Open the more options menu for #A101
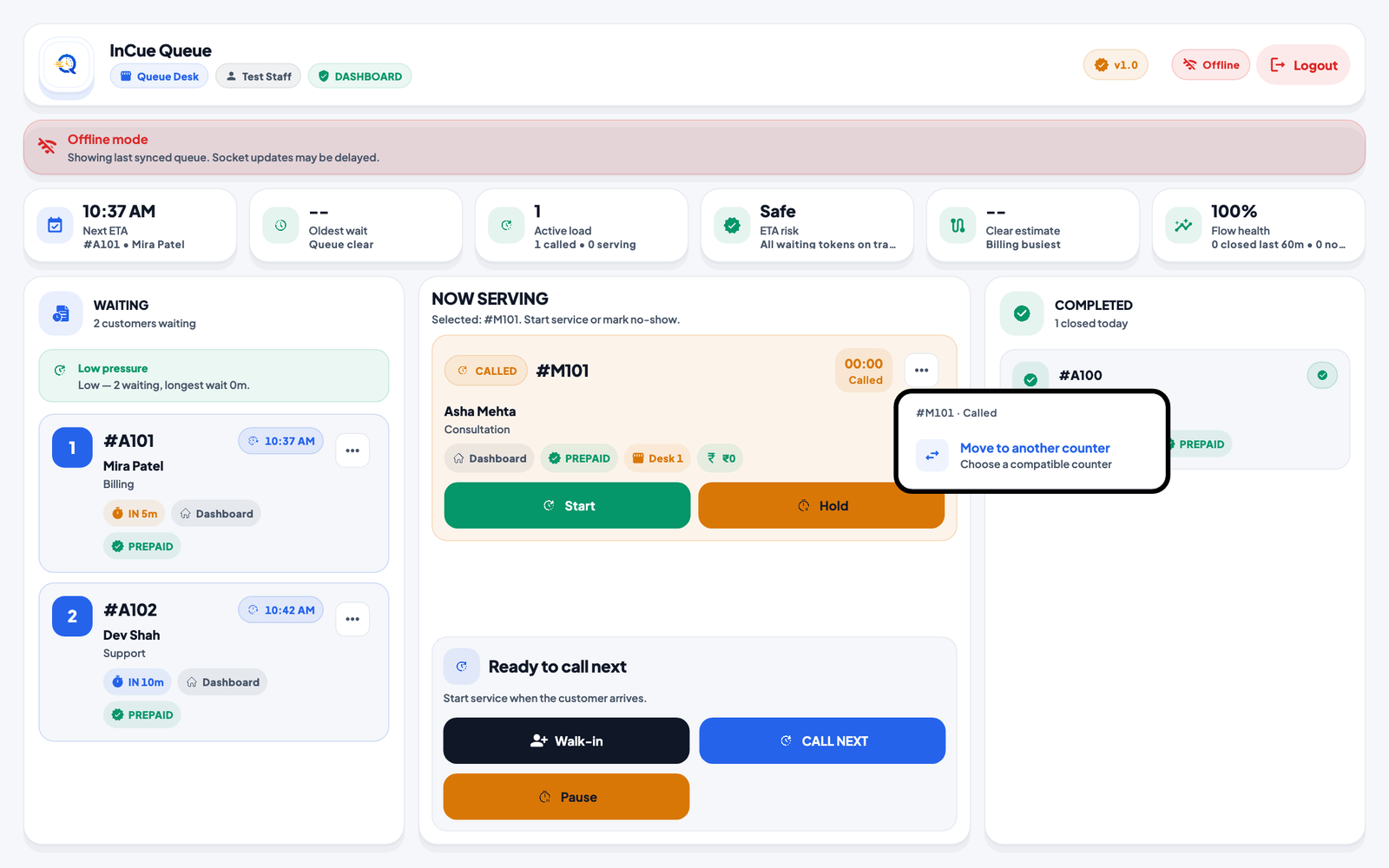Screen dimensions: 1389x868 point(352,450)
